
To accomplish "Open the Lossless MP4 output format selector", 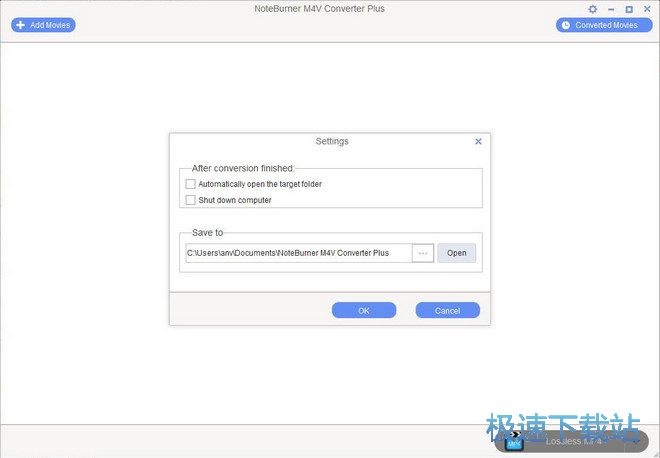I will (x=572, y=441).
